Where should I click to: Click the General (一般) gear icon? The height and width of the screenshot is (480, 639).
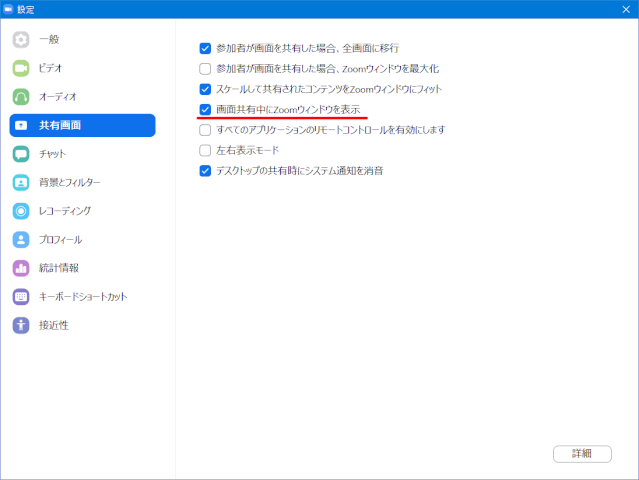(21, 40)
